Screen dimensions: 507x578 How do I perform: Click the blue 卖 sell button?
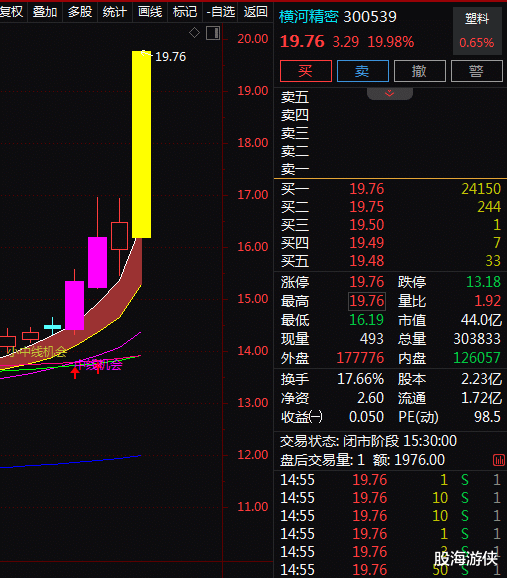363,71
